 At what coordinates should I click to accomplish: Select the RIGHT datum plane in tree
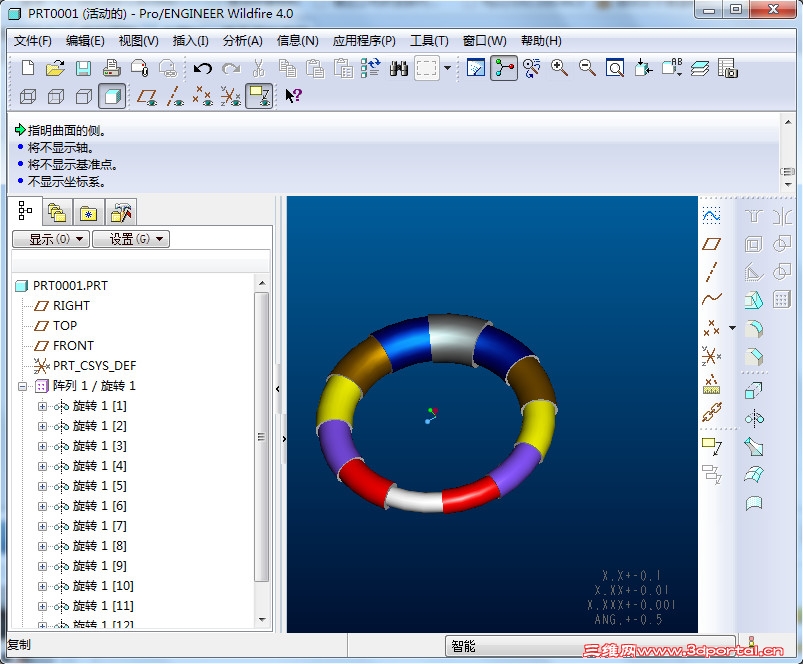click(71, 306)
